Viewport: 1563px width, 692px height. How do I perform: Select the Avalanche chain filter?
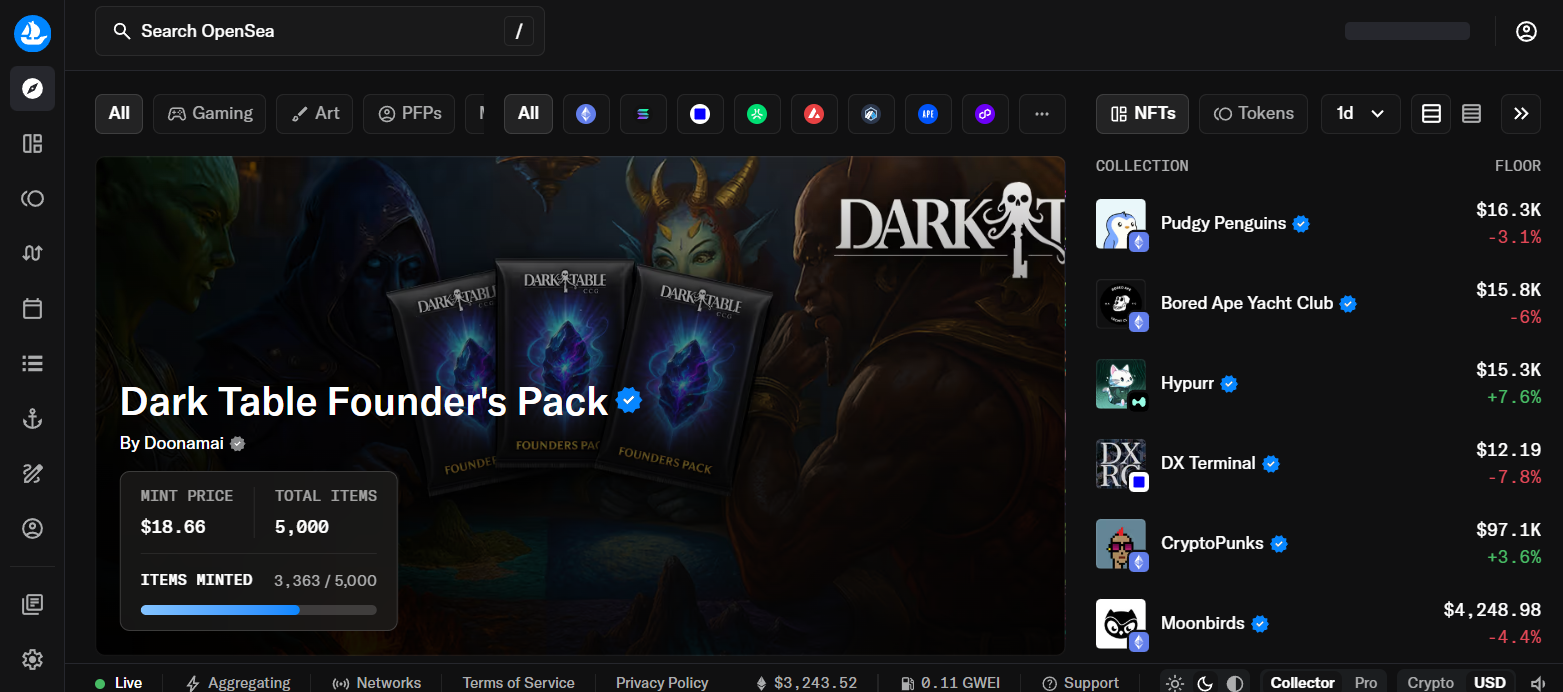coord(814,114)
